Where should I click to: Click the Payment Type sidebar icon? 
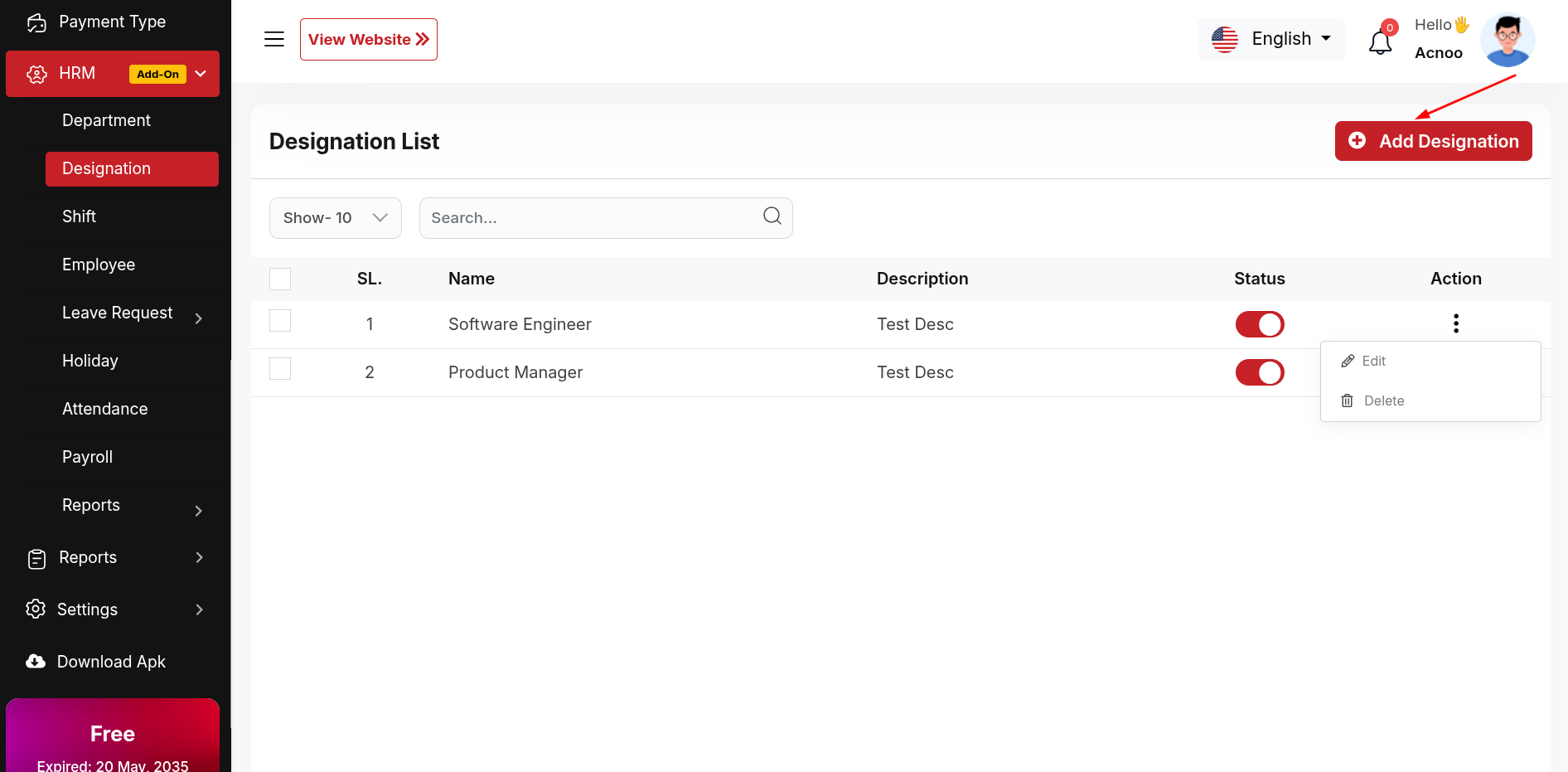pyautogui.click(x=36, y=22)
